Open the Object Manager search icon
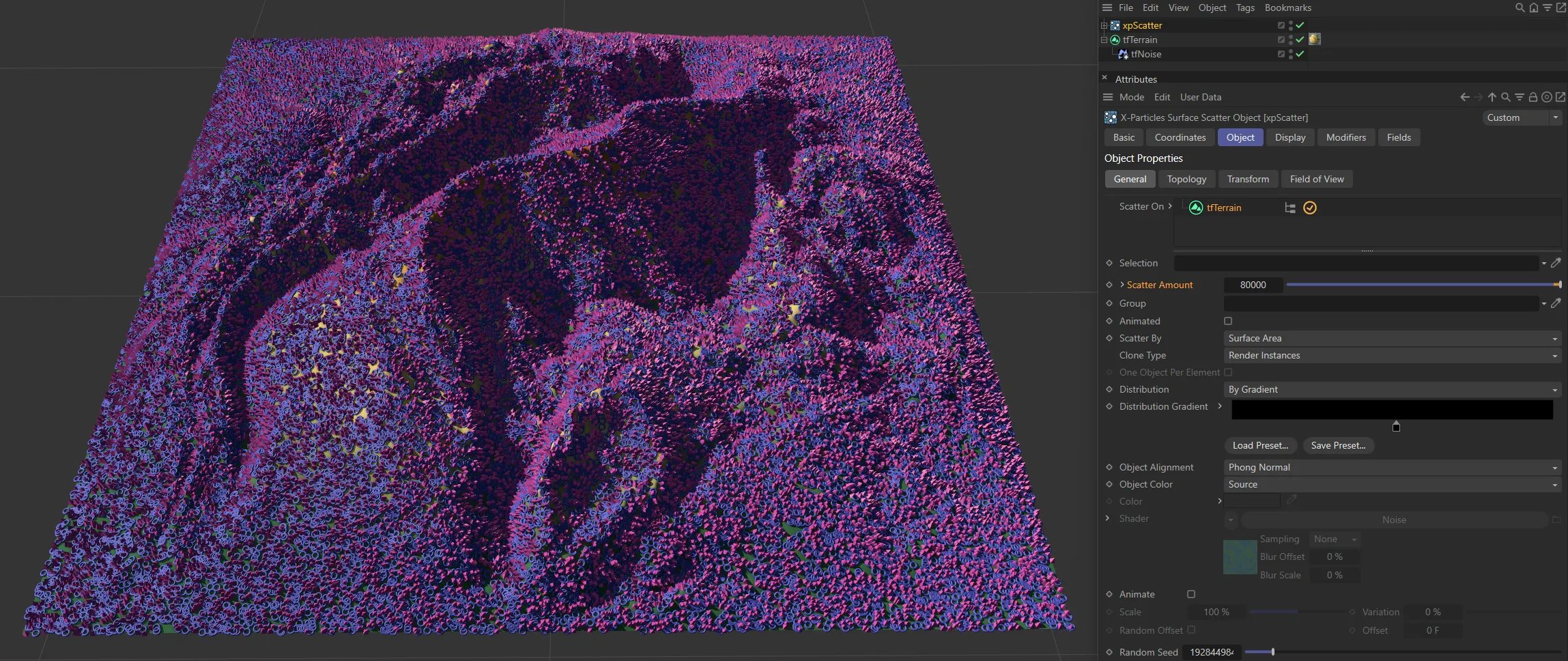Image resolution: width=1568 pixels, height=661 pixels. 1519,8
